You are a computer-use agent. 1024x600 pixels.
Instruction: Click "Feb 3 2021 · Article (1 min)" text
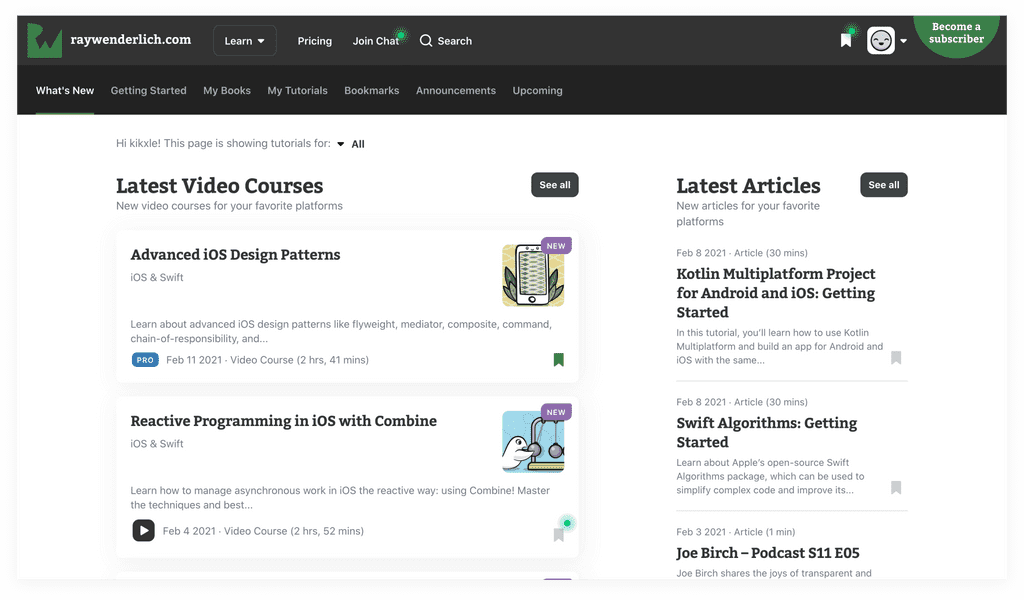[735, 531]
